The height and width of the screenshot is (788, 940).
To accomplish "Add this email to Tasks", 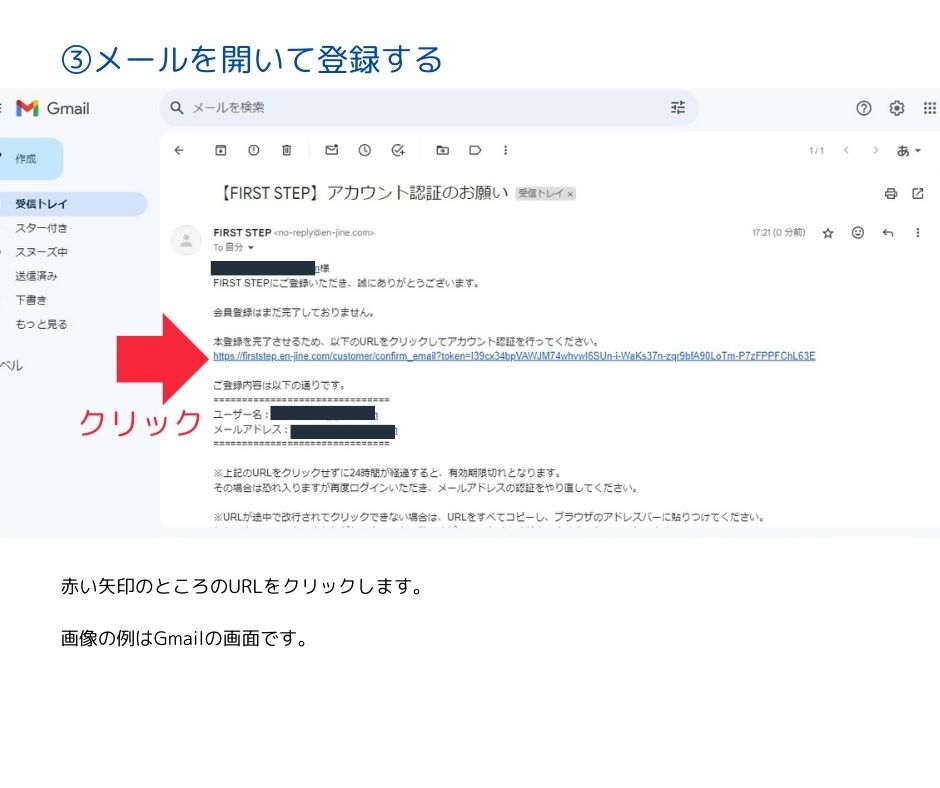I will pyautogui.click(x=398, y=151).
